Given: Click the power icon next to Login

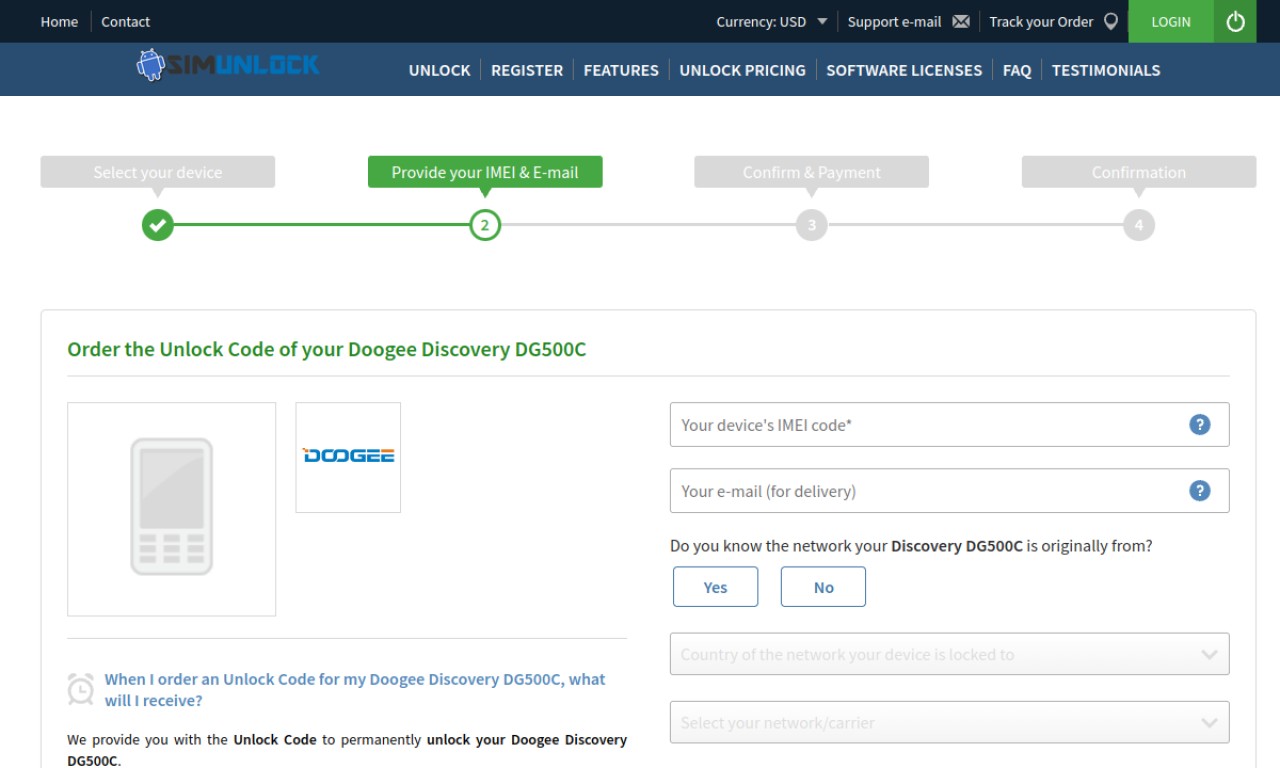Looking at the screenshot, I should pos(1235,21).
